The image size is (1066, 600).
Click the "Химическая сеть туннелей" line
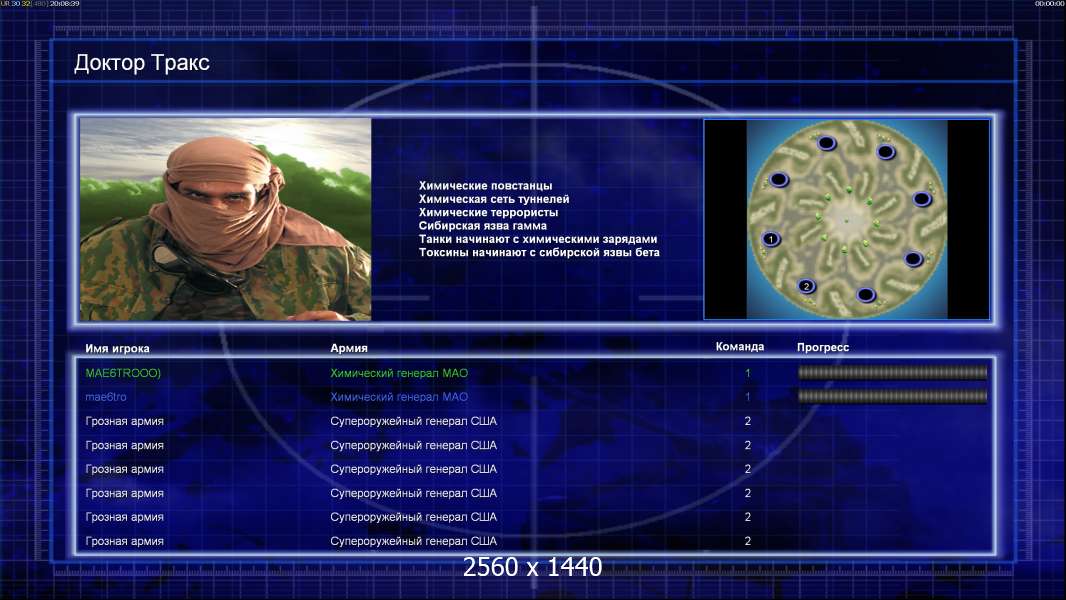point(494,199)
